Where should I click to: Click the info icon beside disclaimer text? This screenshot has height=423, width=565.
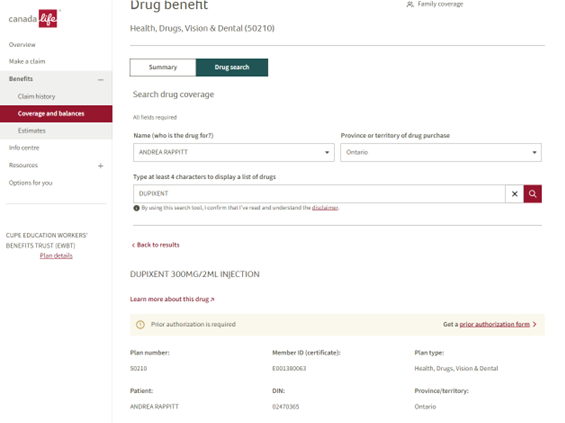point(136,208)
